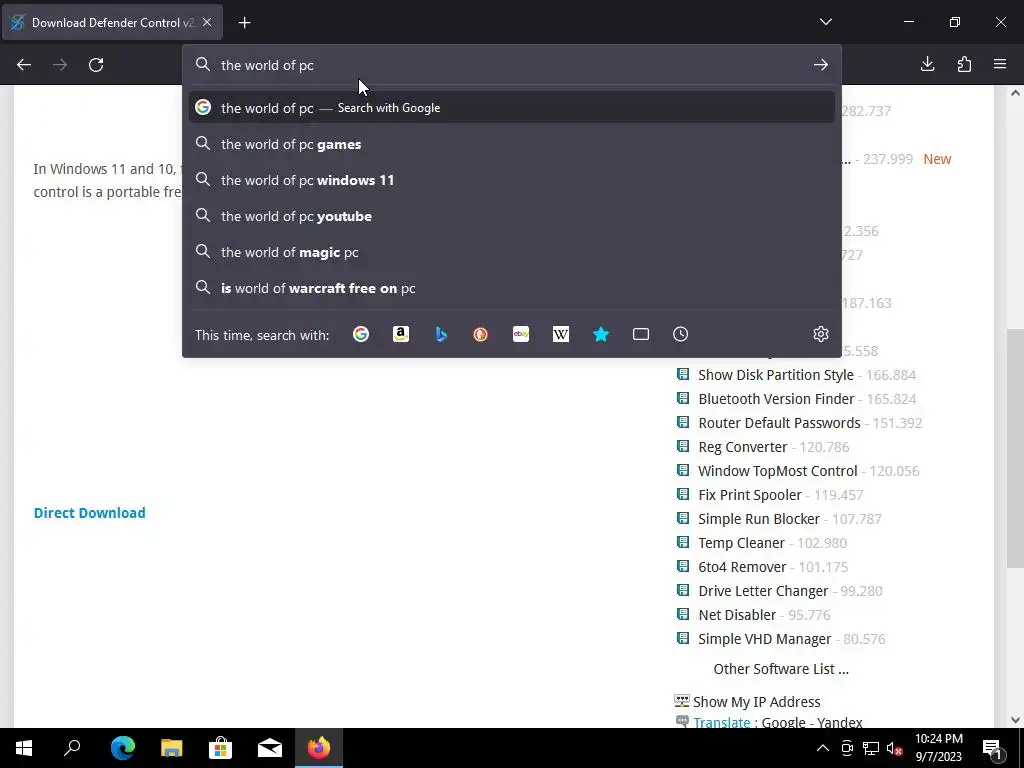Click the Go arrow in address bar

coord(821,65)
